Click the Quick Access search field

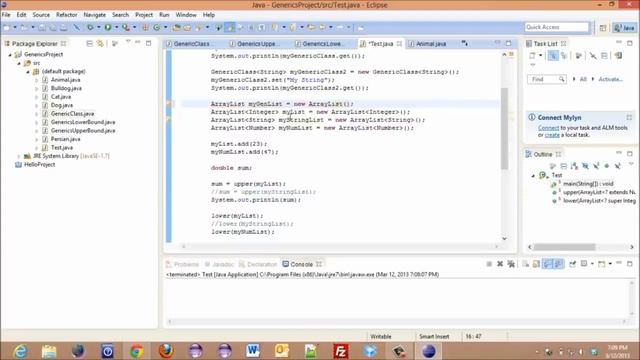[x=557, y=27]
